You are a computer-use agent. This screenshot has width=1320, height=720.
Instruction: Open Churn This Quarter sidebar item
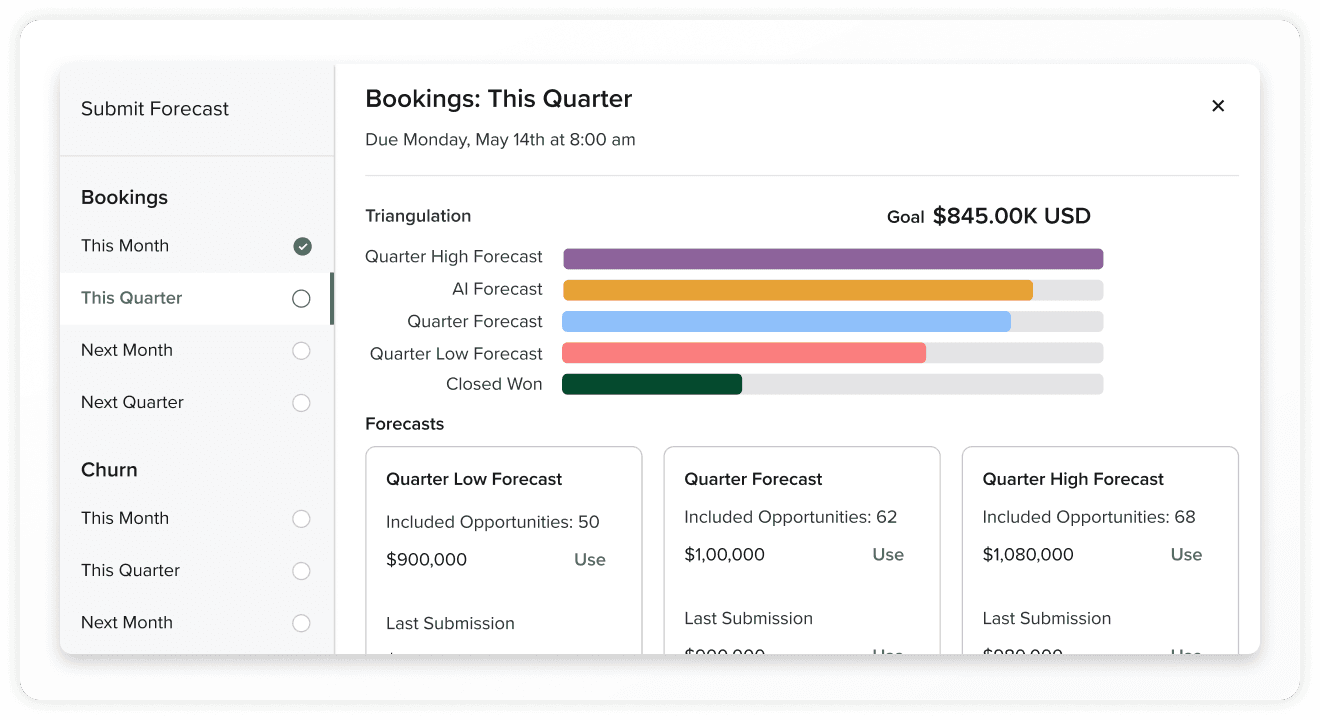tap(130, 570)
